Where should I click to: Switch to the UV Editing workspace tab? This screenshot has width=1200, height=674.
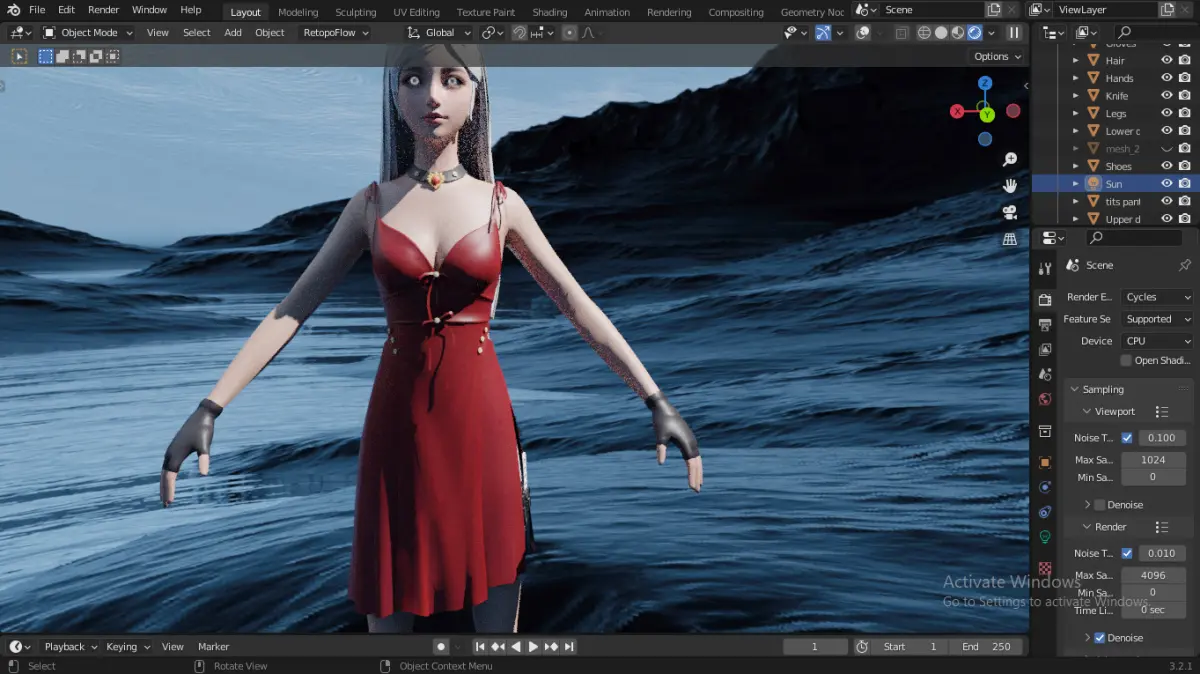416,12
